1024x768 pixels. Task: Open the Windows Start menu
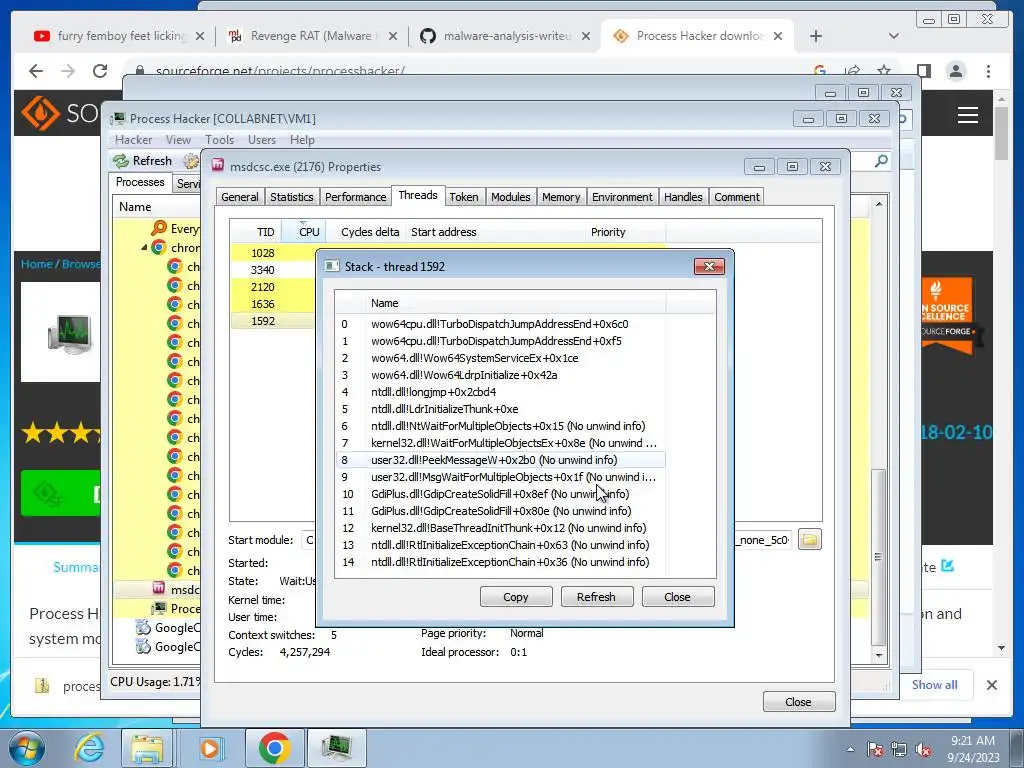point(27,748)
